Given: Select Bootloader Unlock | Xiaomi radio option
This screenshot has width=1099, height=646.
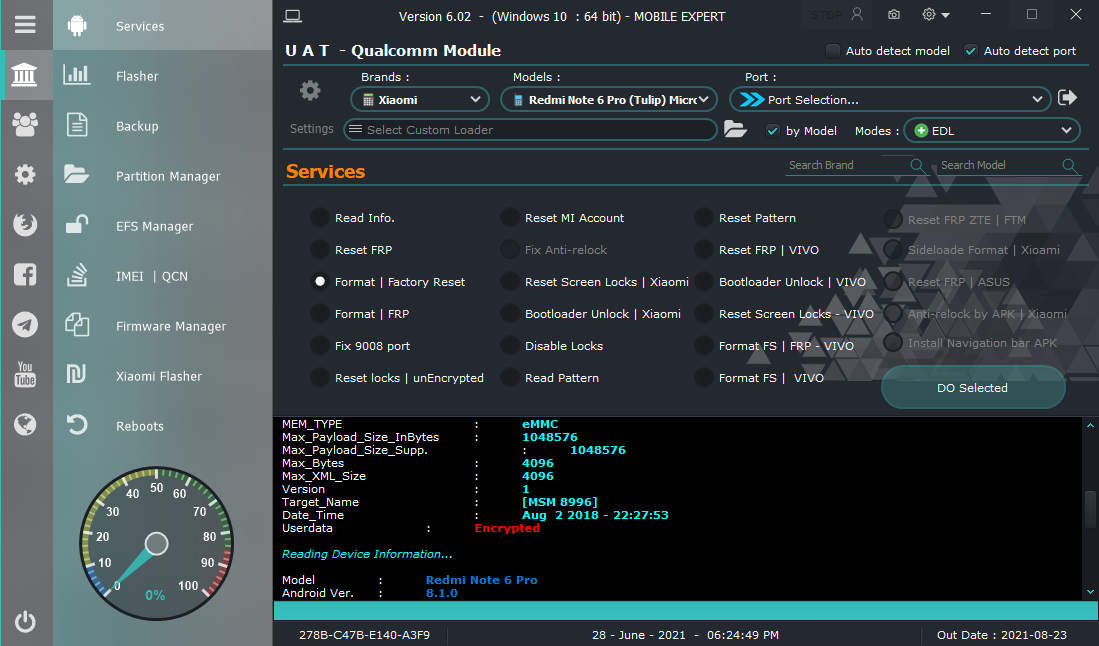Looking at the screenshot, I should point(510,314).
